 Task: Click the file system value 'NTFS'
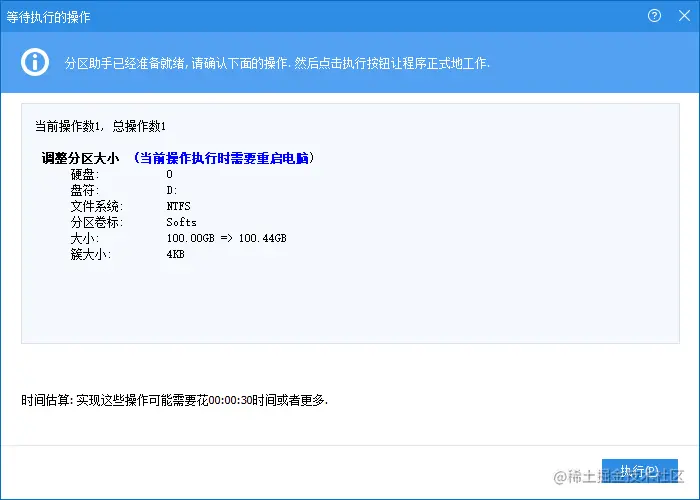179,206
